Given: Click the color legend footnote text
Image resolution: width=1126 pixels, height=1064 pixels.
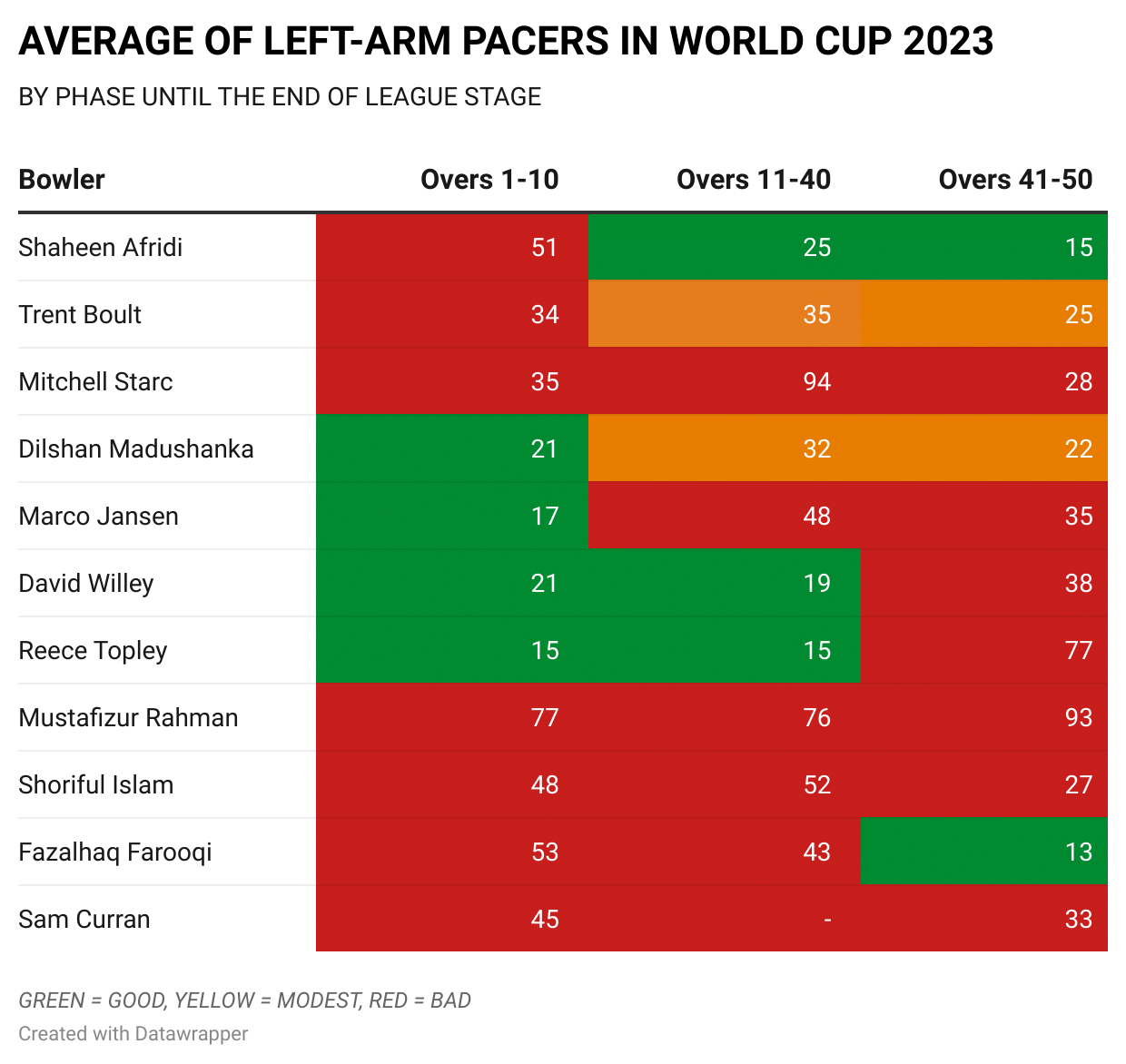Looking at the screenshot, I should click(x=245, y=1000).
